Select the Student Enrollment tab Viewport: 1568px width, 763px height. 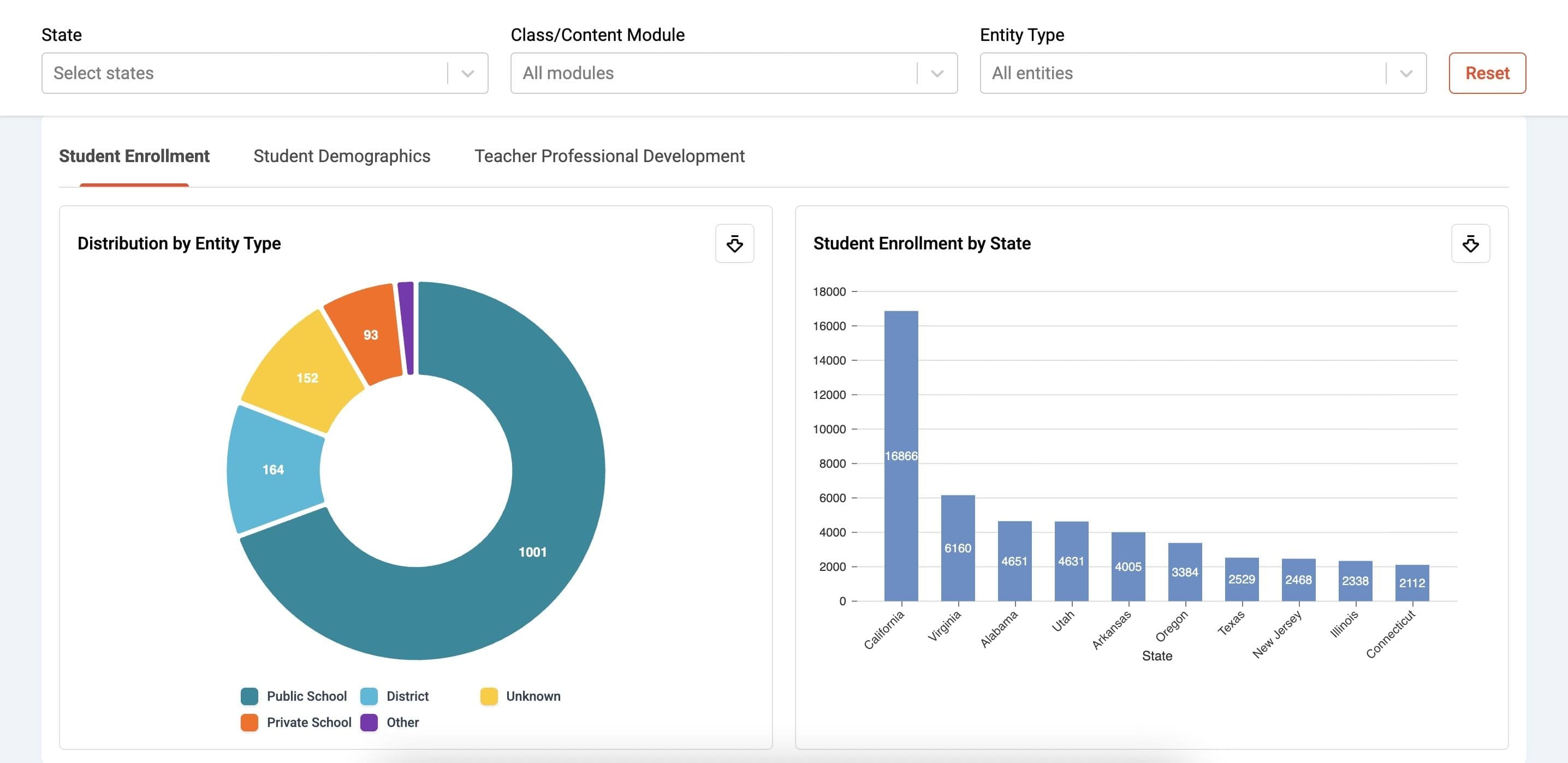[134, 157]
